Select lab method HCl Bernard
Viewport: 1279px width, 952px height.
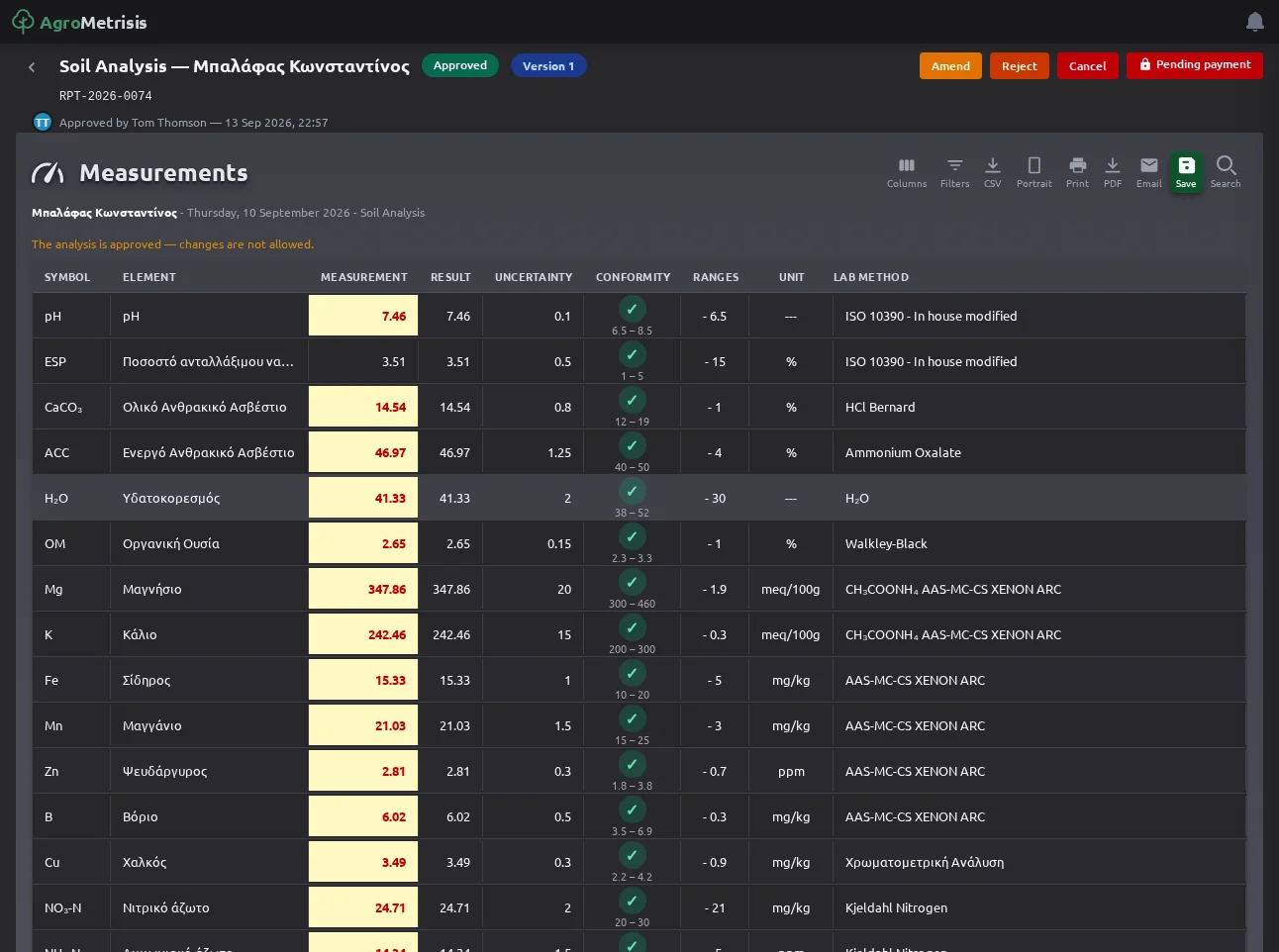point(880,407)
